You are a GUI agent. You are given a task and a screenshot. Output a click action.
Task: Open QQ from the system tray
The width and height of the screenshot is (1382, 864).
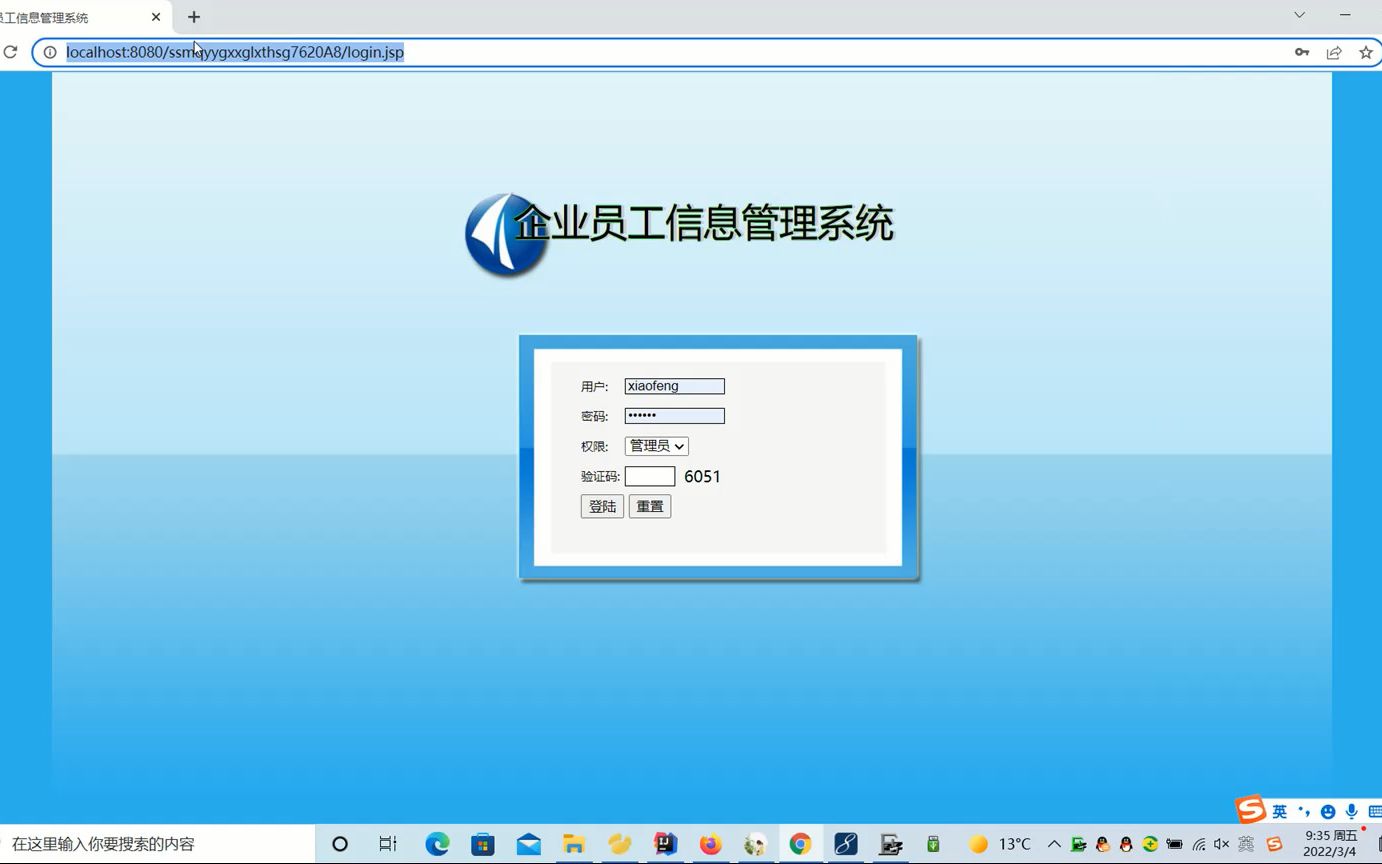tap(1126, 843)
